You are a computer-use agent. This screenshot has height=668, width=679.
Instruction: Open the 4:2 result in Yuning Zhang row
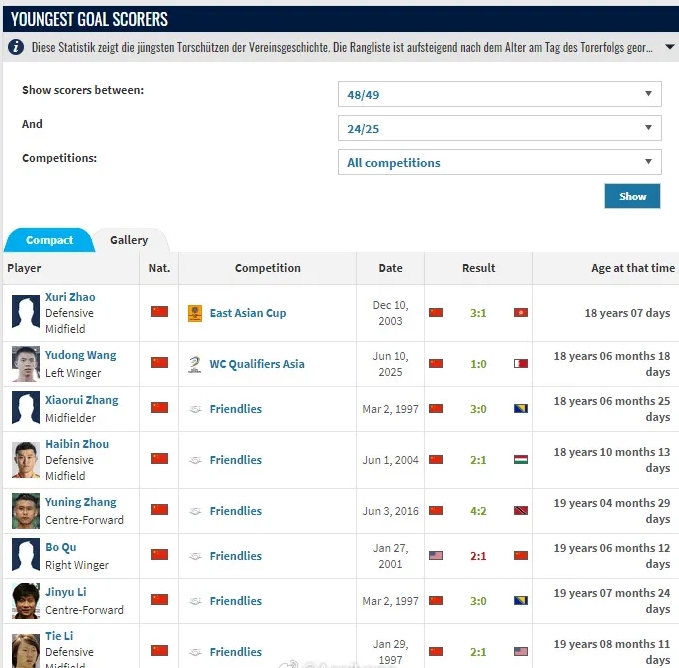(x=478, y=511)
